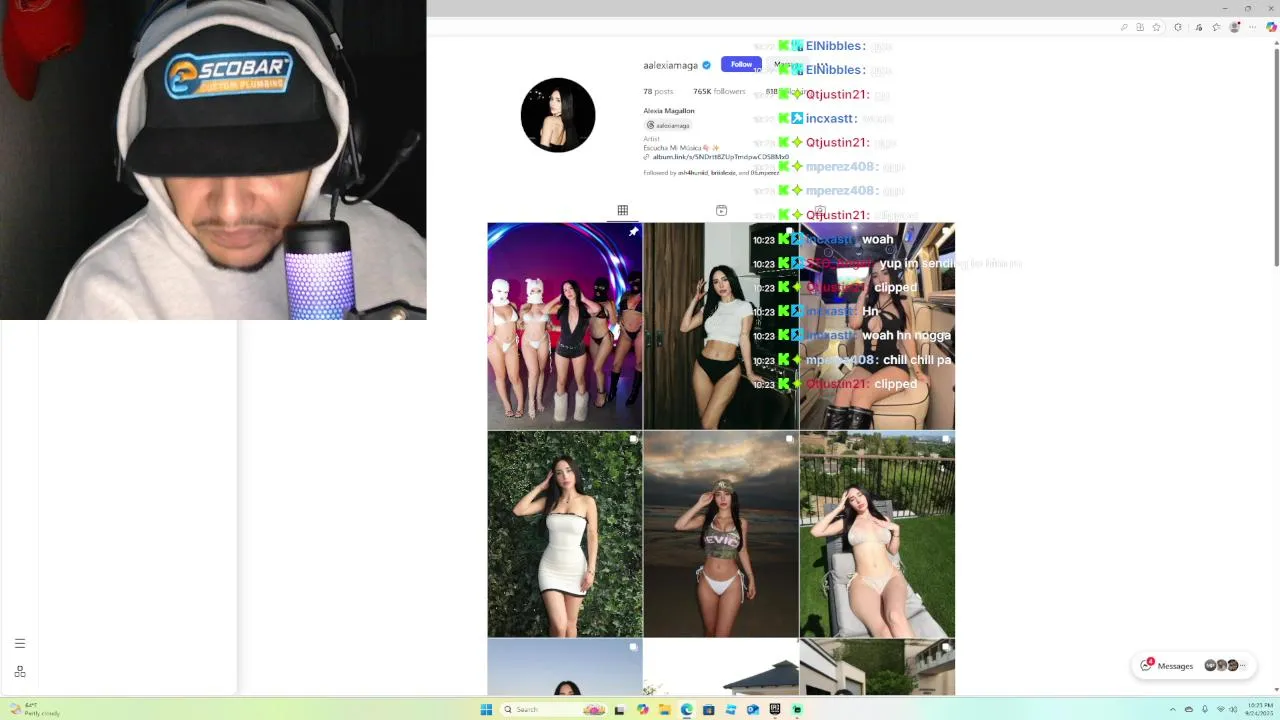Switch to the Tagged tab icon
This screenshot has width=1280, height=720.
(819, 210)
